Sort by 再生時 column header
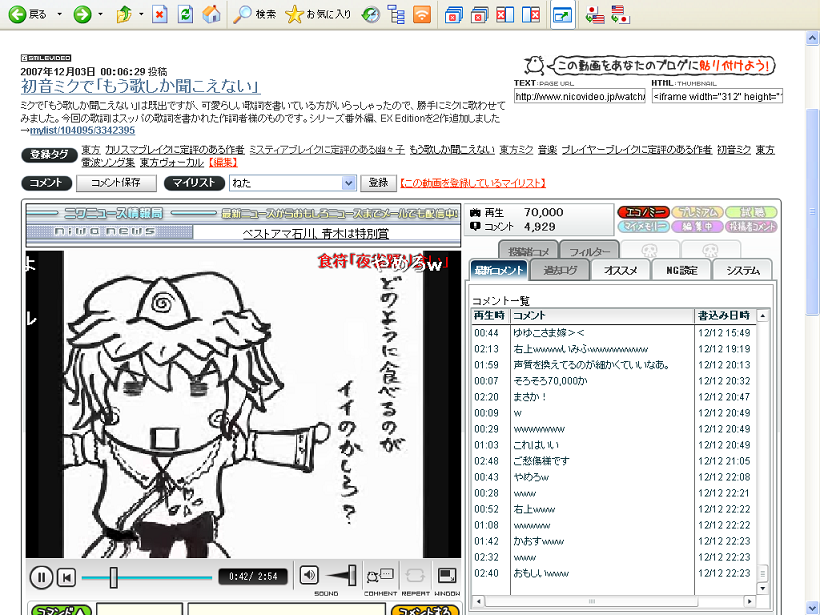This screenshot has height=615, width=820. point(490,315)
